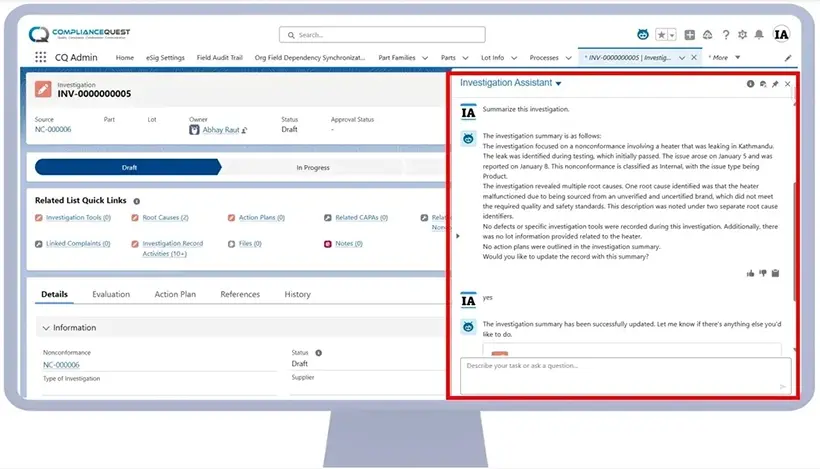The height and width of the screenshot is (469, 820).
Task: Pin the Investigation Assistant panel
Action: (x=775, y=84)
